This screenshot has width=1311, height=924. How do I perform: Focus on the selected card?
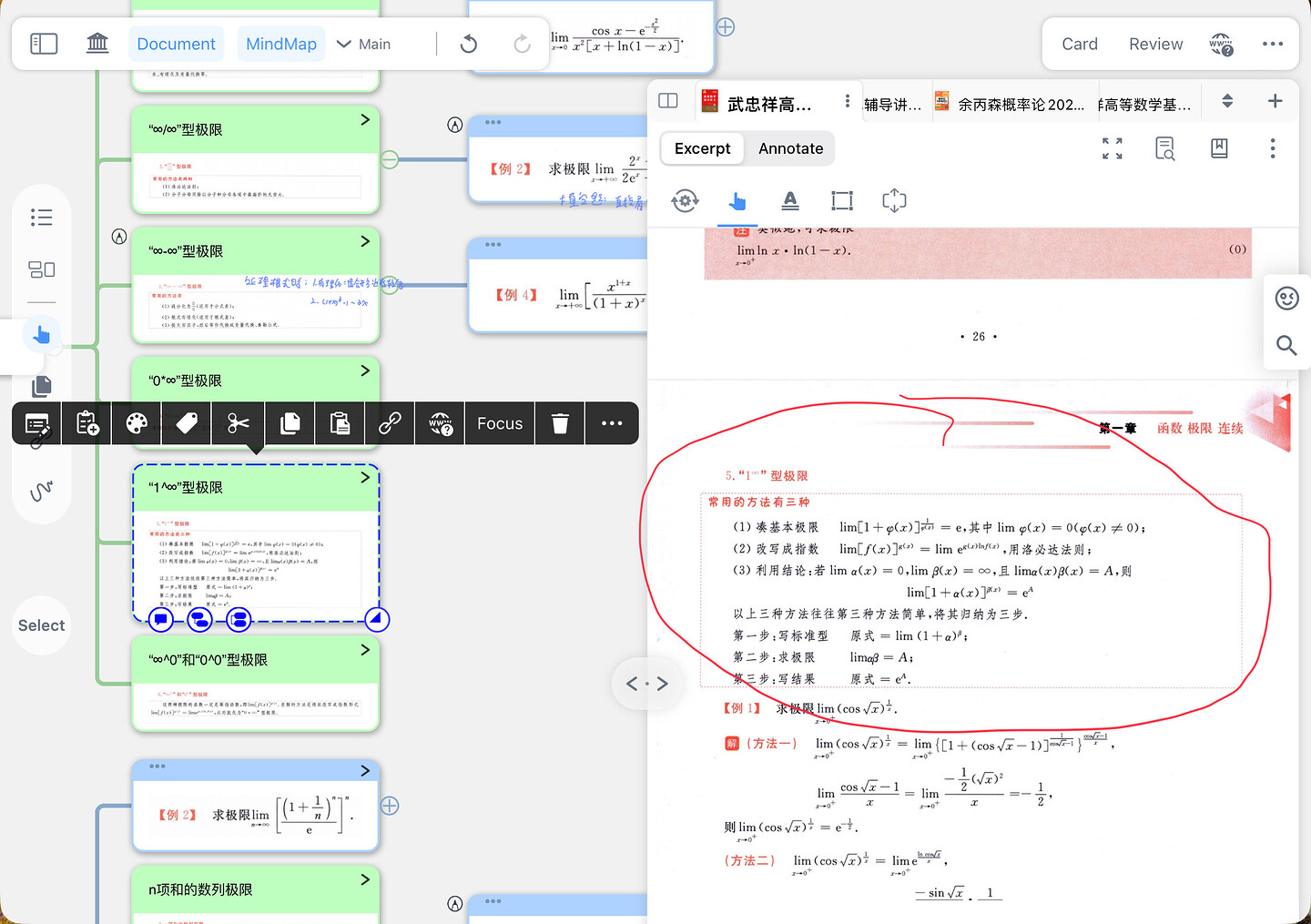pos(500,424)
